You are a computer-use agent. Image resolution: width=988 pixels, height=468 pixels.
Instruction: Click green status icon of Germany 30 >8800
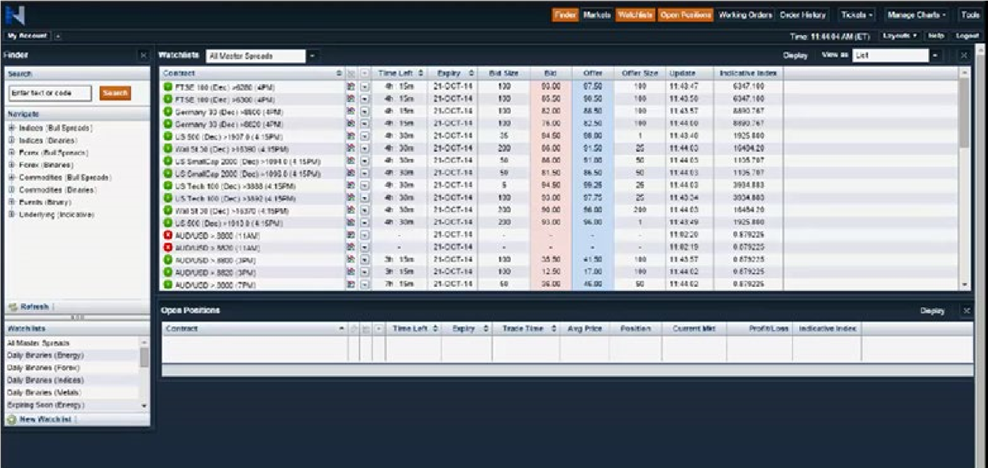(168, 111)
